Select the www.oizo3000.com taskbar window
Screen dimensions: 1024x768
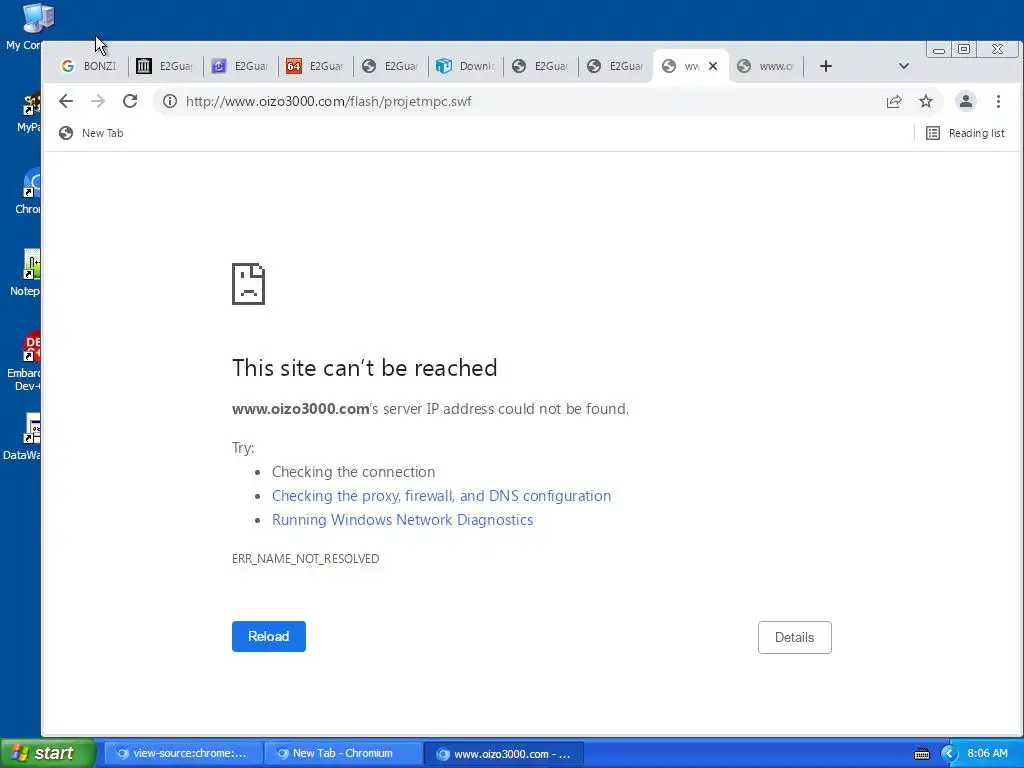pos(504,754)
